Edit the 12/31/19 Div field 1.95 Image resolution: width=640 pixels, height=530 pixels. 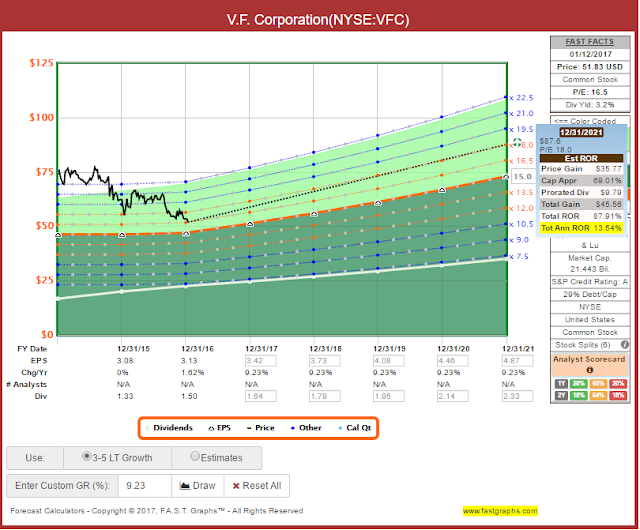(389, 396)
